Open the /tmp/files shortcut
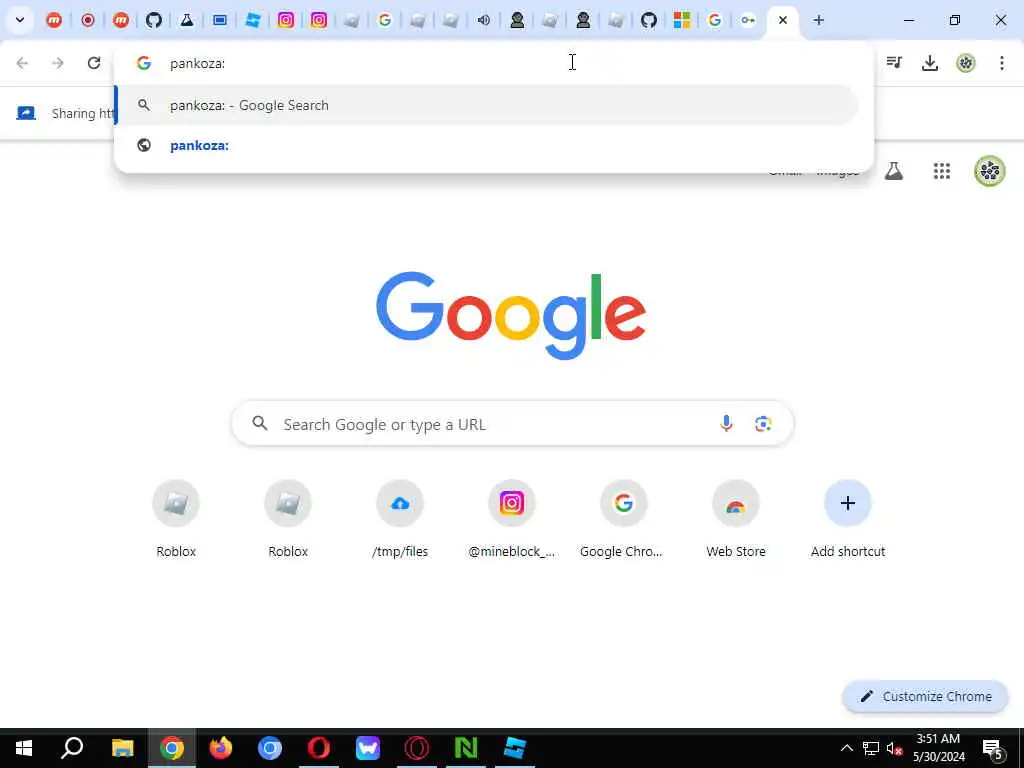This screenshot has width=1024, height=768. pos(400,520)
